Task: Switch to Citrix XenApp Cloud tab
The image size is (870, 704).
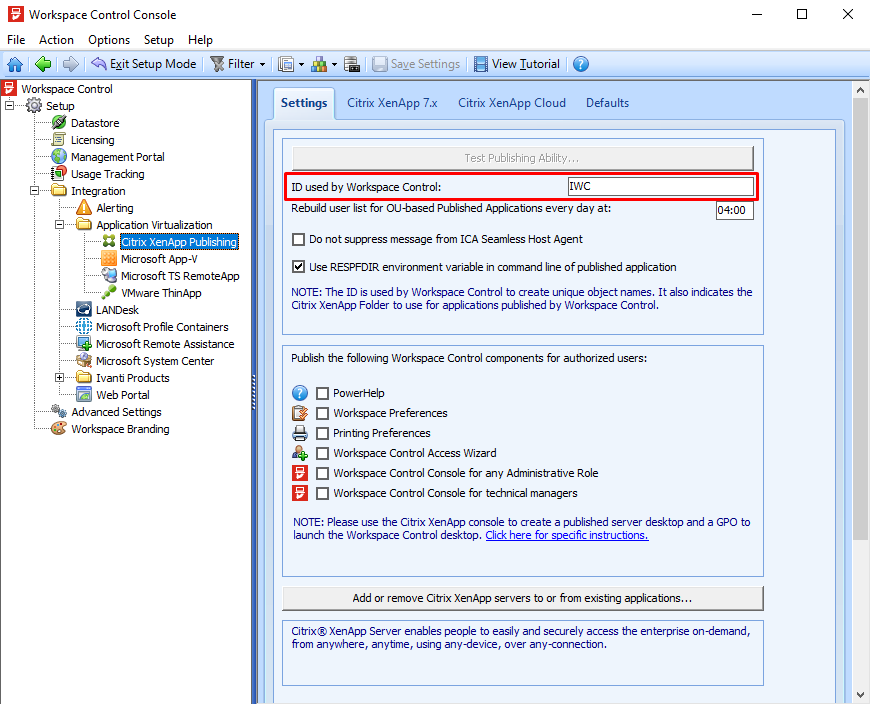Action: click(512, 103)
